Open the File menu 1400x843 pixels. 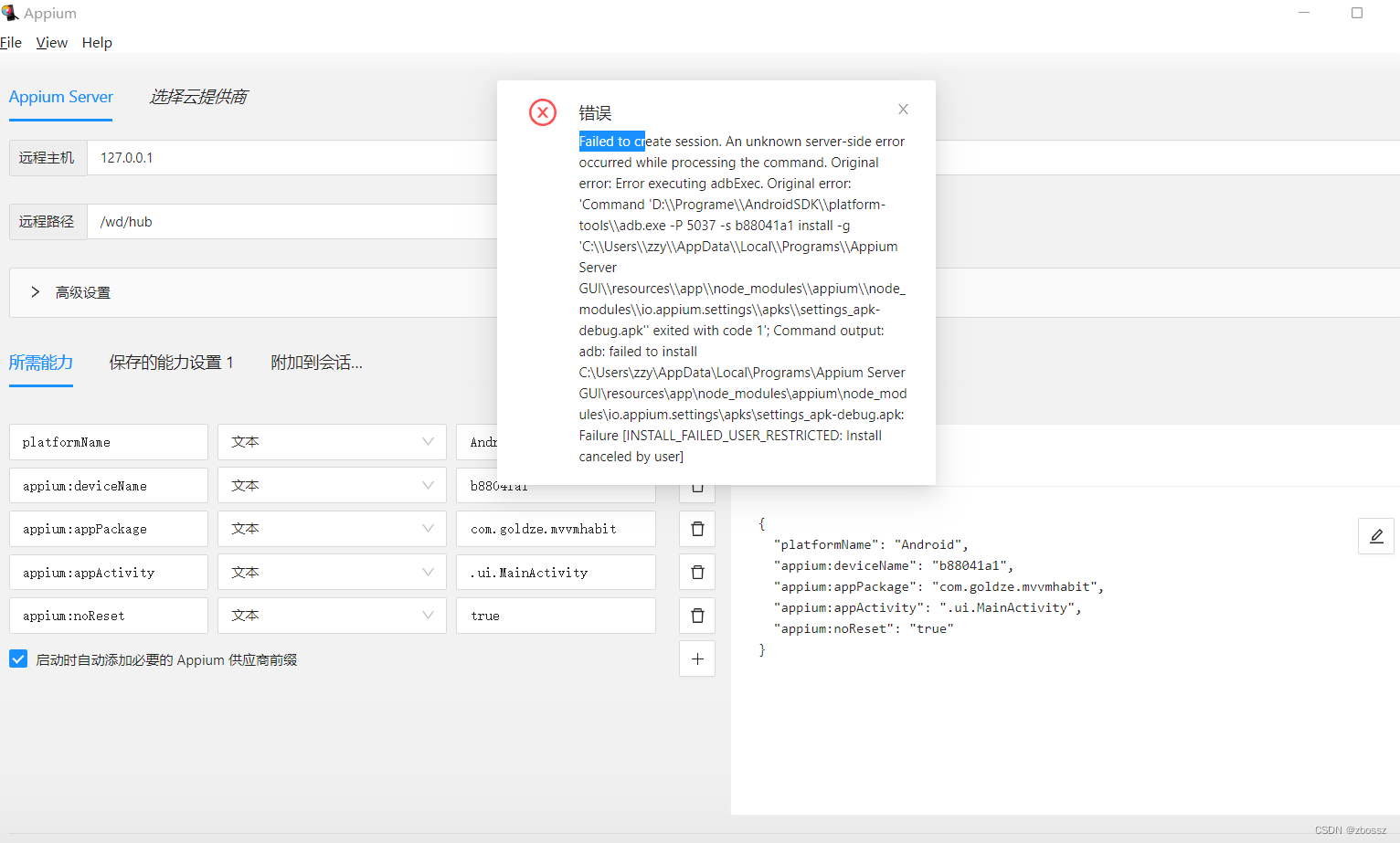pyautogui.click(x=11, y=42)
